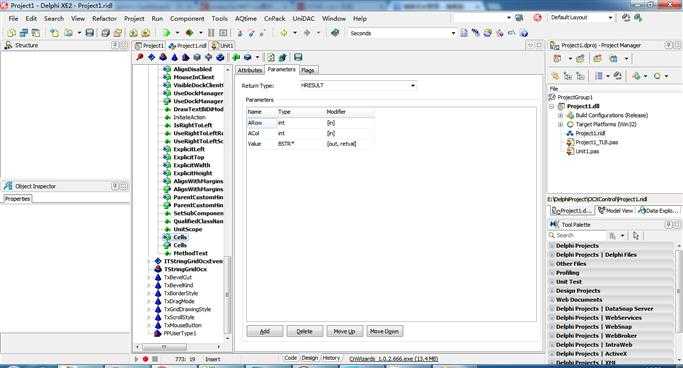The image size is (683, 368).
Task: Open the AQtime menu
Action: pyautogui.click(x=246, y=19)
